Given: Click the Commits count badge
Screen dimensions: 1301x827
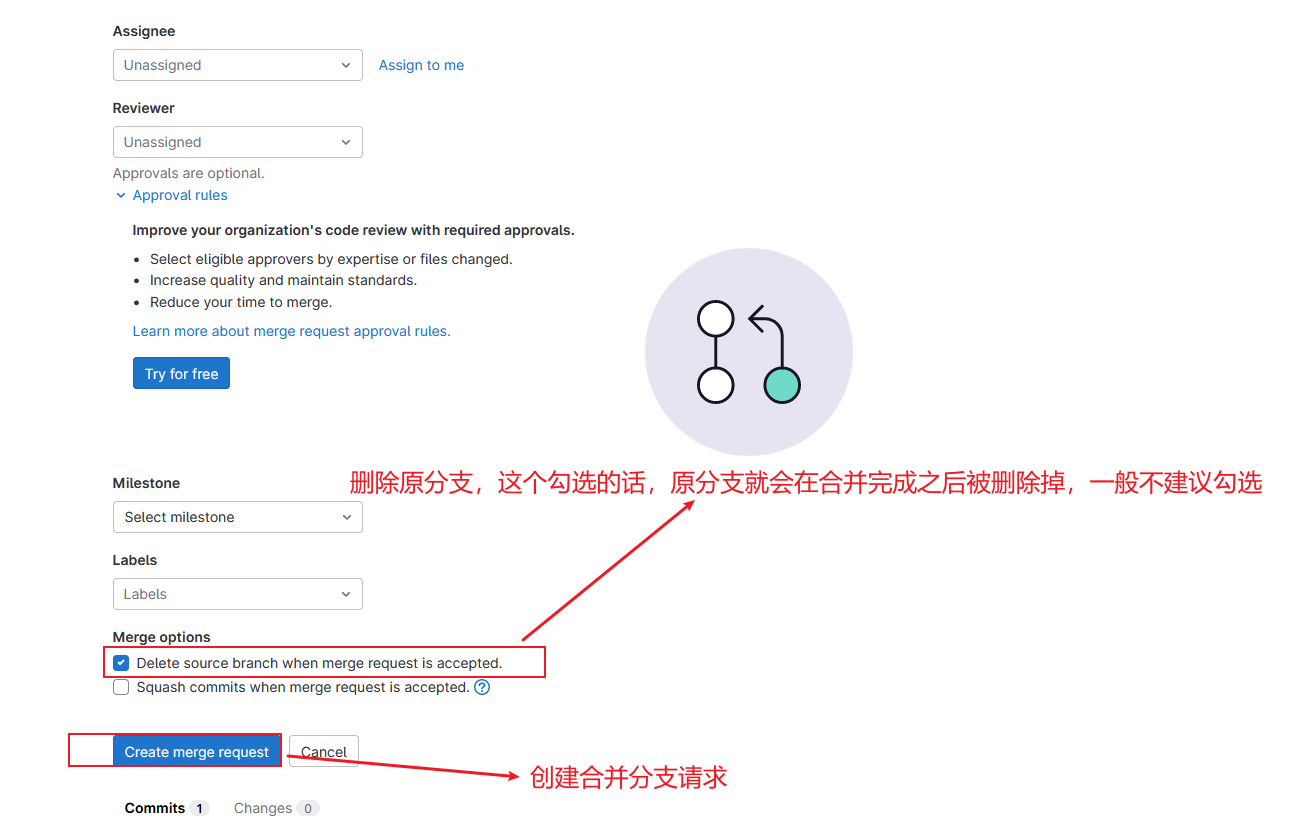Looking at the screenshot, I should pyautogui.click(x=199, y=808).
